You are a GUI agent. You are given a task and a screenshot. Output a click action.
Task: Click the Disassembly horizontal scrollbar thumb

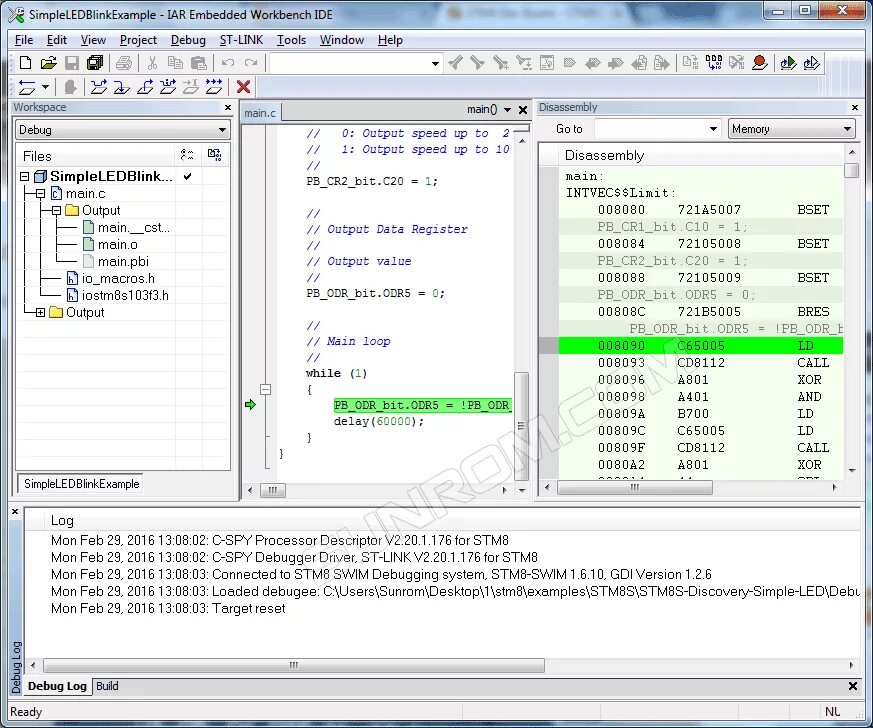[635, 488]
